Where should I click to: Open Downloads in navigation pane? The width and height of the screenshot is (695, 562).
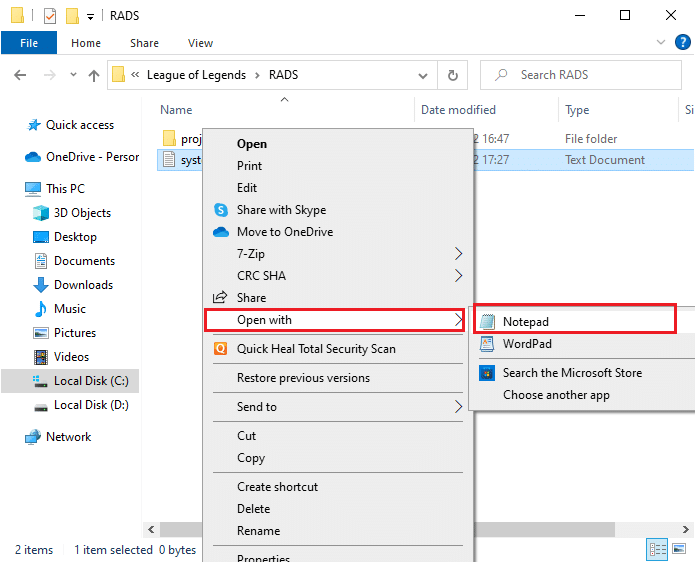tap(74, 285)
